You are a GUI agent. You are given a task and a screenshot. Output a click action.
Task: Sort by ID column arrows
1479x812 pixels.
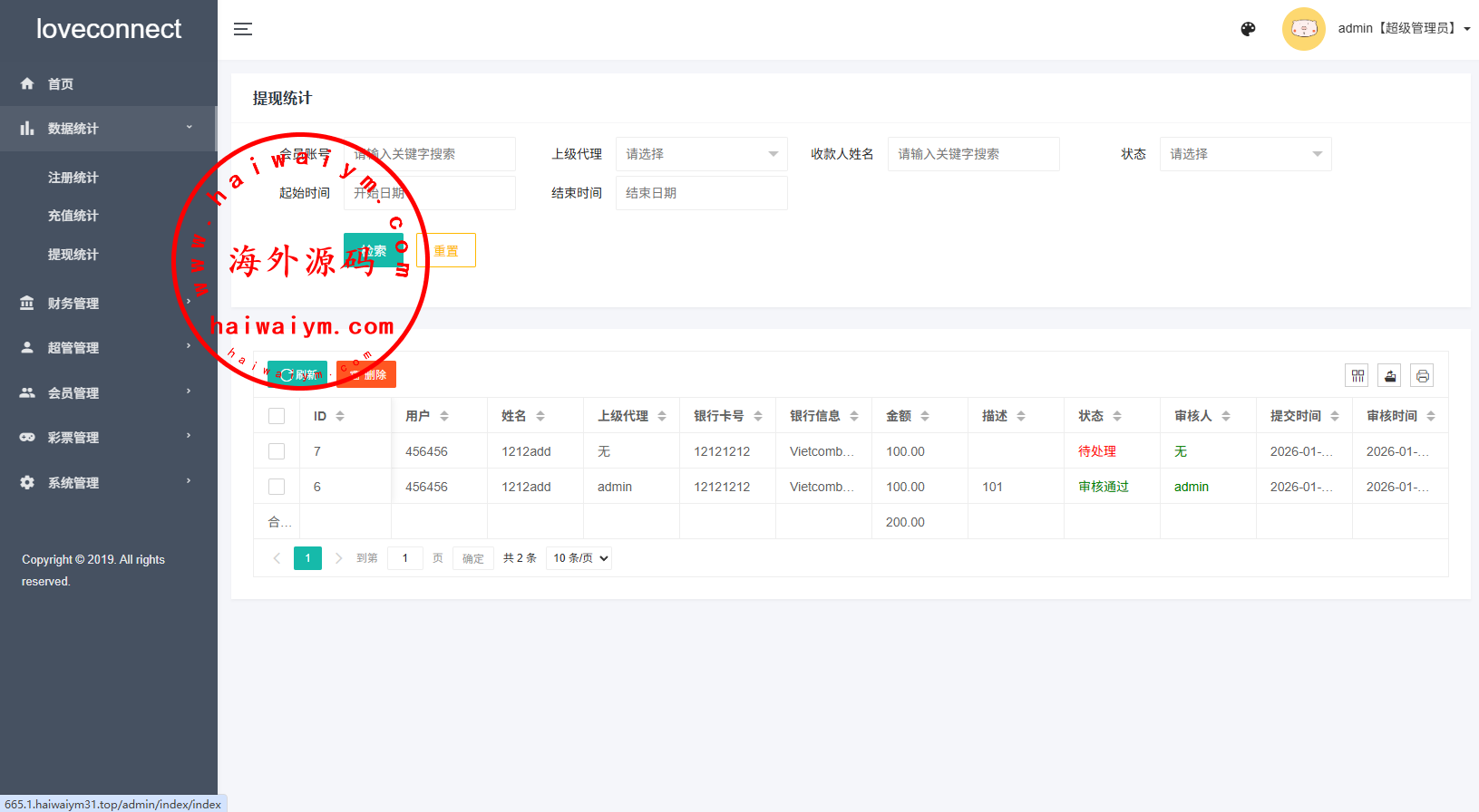coord(340,416)
